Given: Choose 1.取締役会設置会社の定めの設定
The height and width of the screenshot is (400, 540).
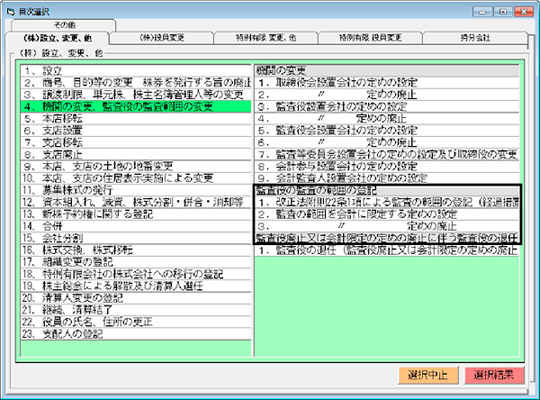Looking at the screenshot, I should (387, 83).
